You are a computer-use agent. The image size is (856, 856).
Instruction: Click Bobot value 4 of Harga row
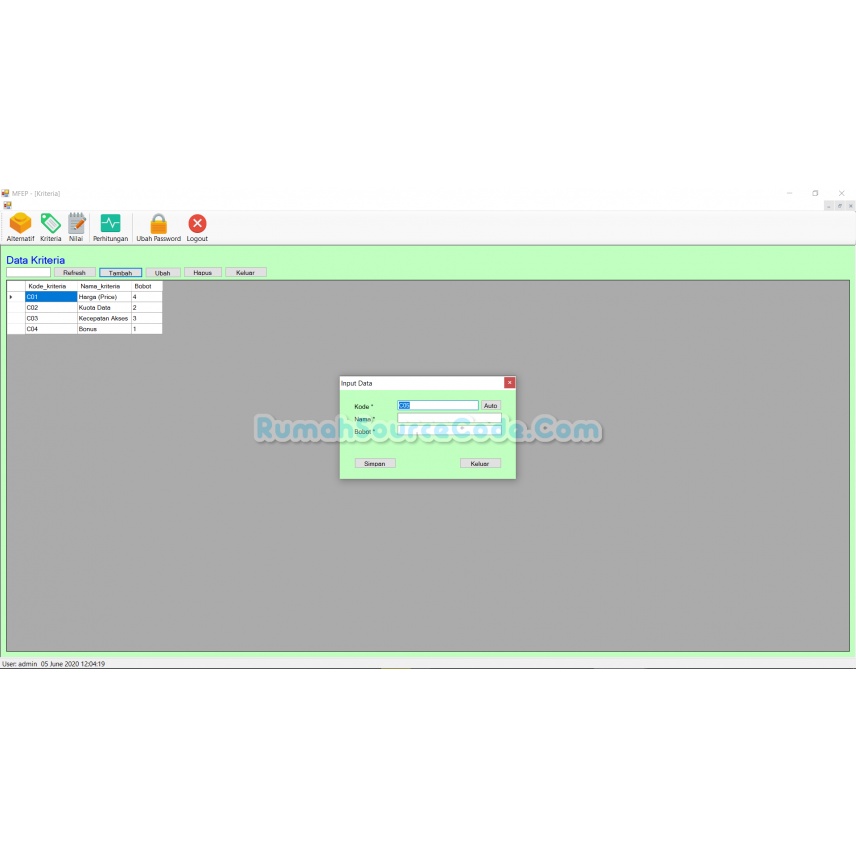(146, 297)
